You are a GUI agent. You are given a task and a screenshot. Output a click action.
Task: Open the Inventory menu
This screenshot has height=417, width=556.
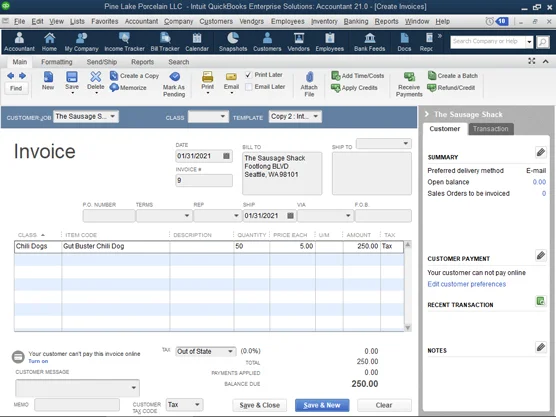324,21
